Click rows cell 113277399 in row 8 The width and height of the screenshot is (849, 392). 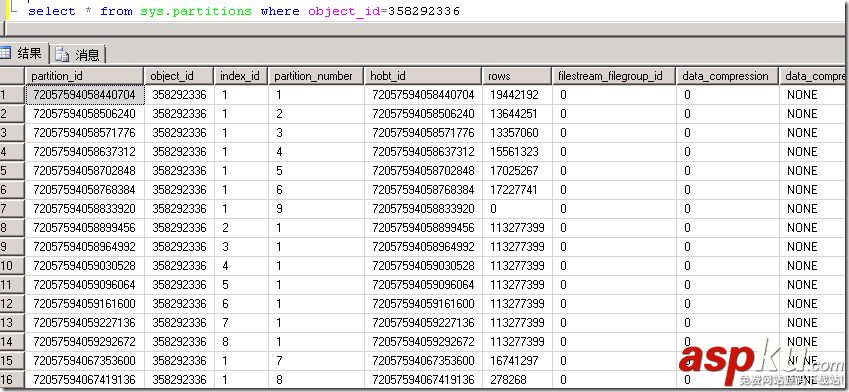tap(517, 227)
